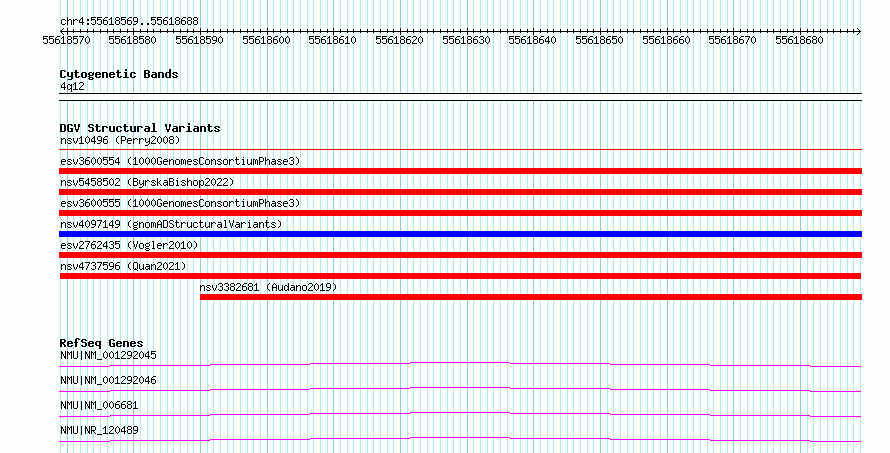Select ruler position 55618650

coord(599,40)
